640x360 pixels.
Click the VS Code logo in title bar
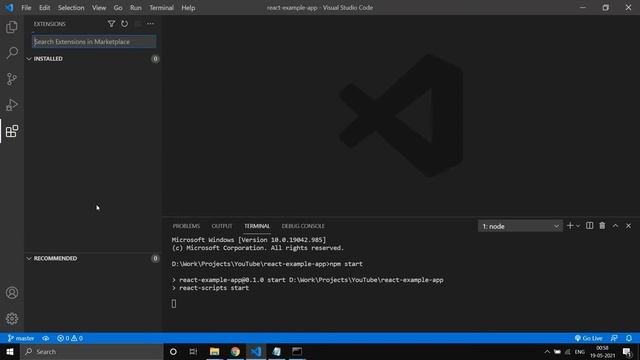coord(9,8)
